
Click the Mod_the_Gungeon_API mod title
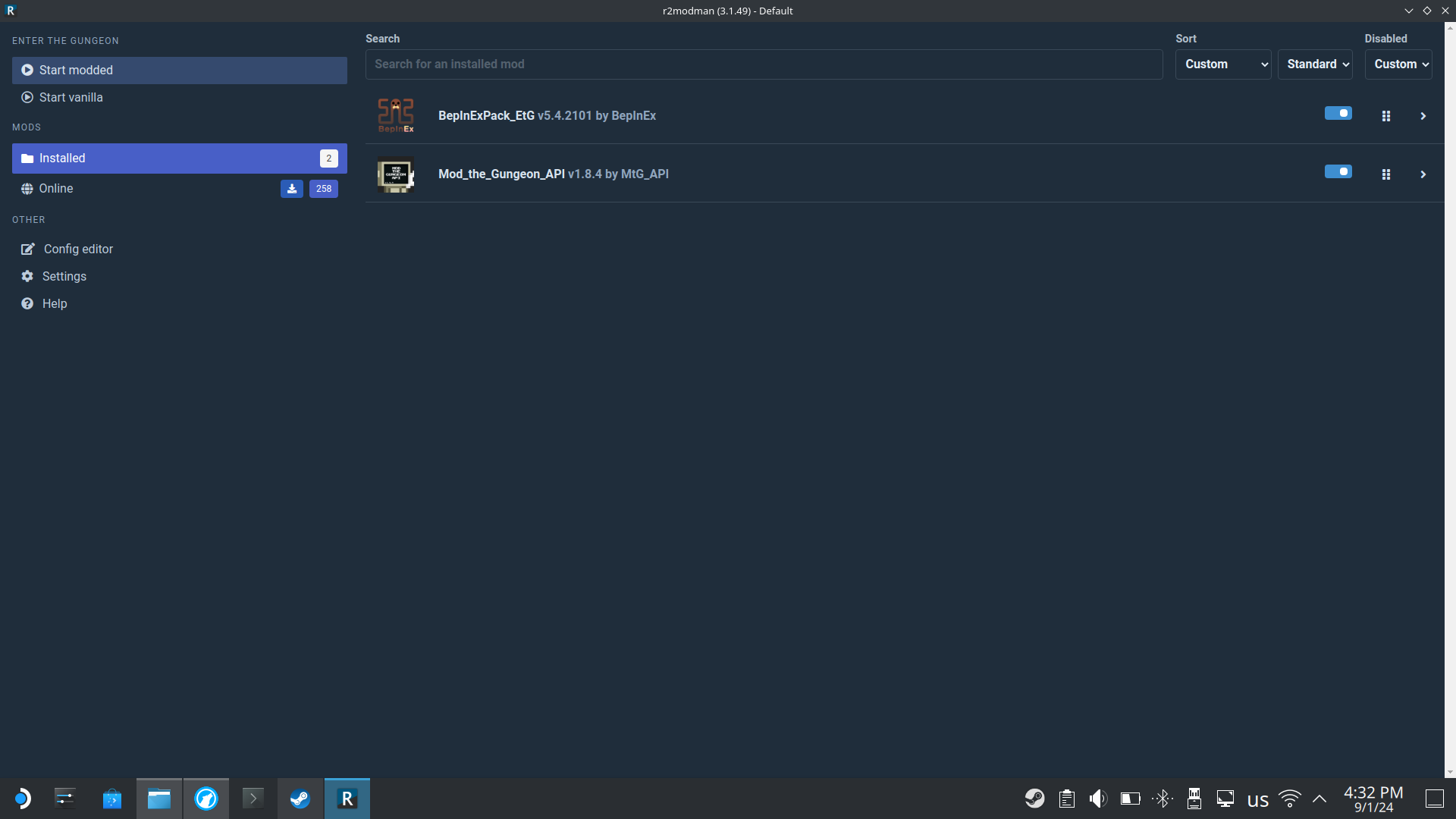click(501, 174)
